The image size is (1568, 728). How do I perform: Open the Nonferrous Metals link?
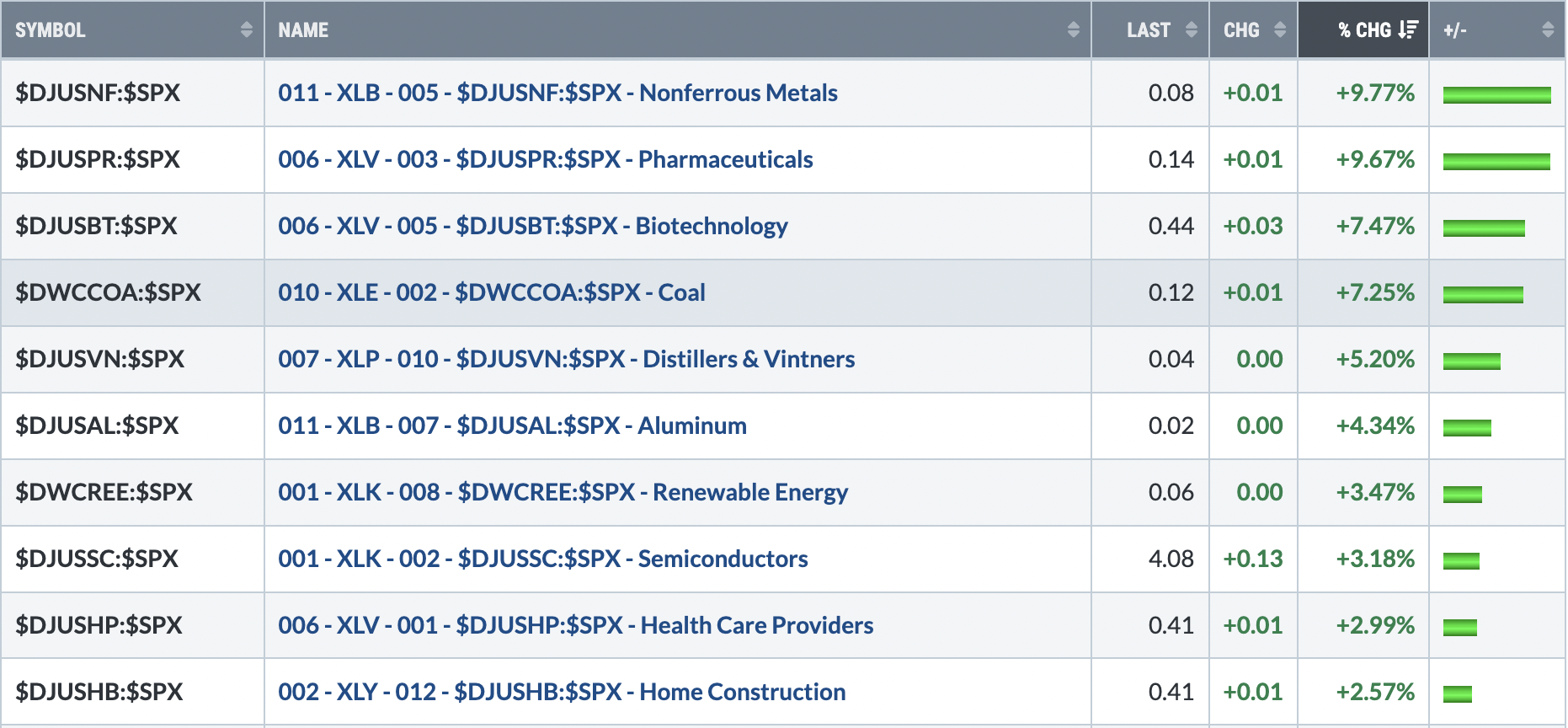[x=557, y=93]
